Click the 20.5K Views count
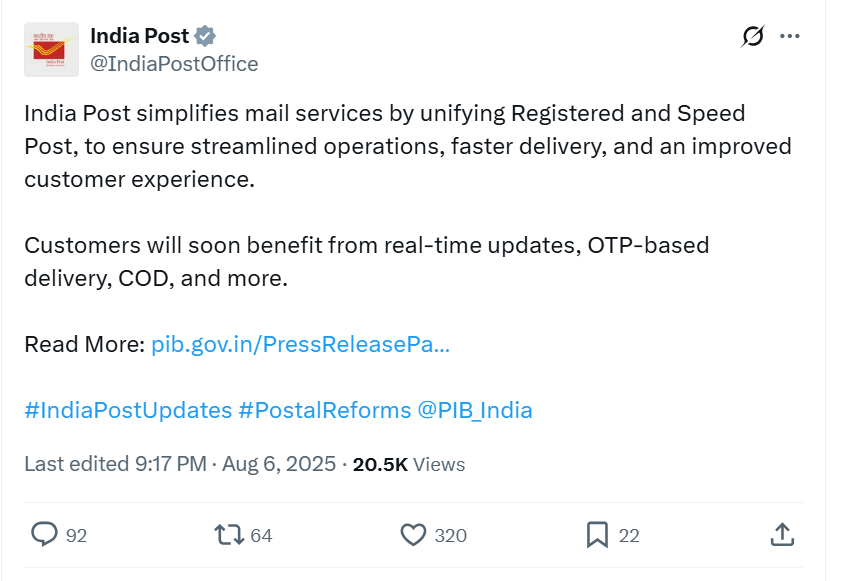Image resolution: width=843 pixels, height=581 pixels. 408,464
